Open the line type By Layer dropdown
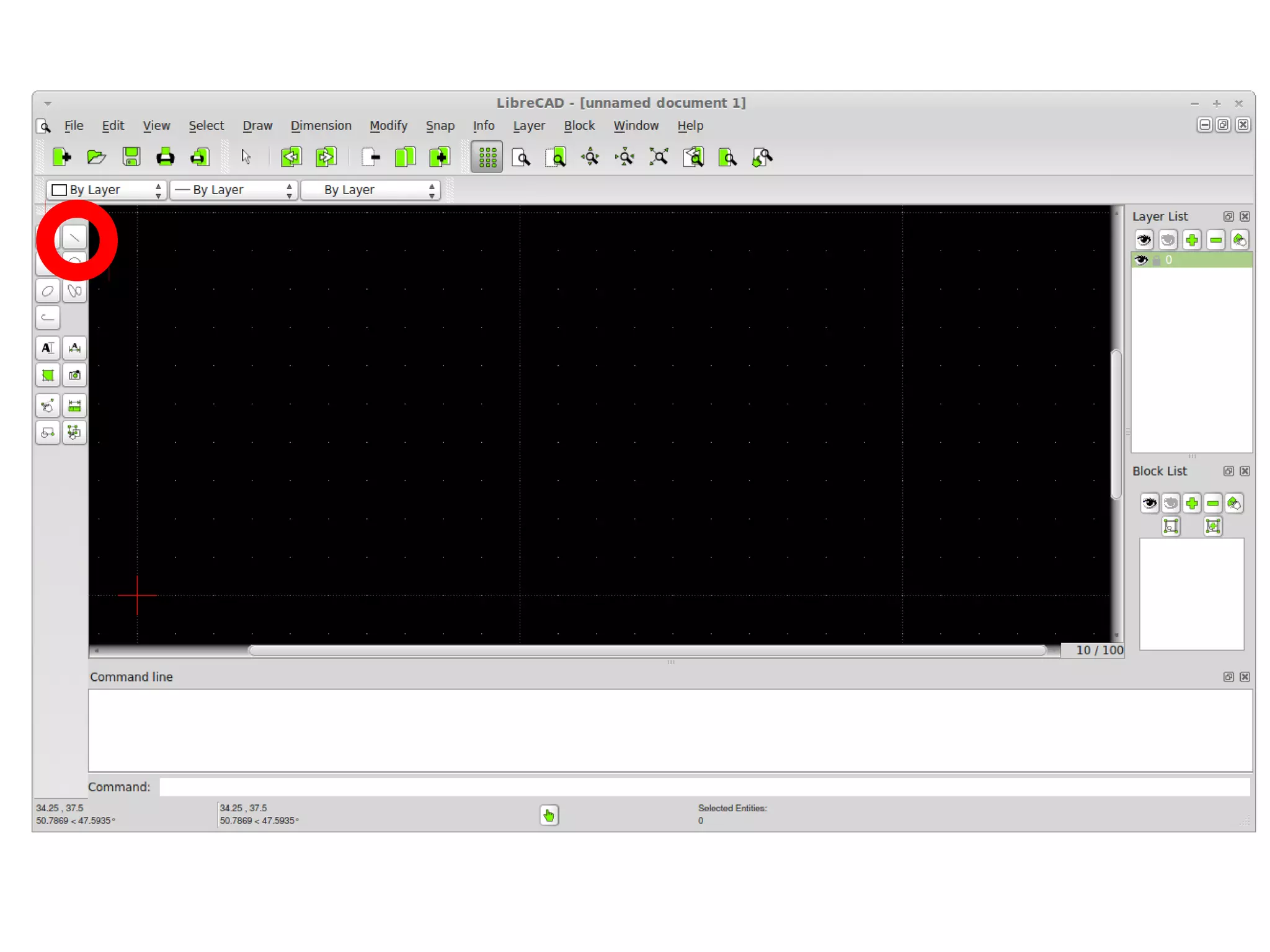The image size is (1270, 952). 371,190
